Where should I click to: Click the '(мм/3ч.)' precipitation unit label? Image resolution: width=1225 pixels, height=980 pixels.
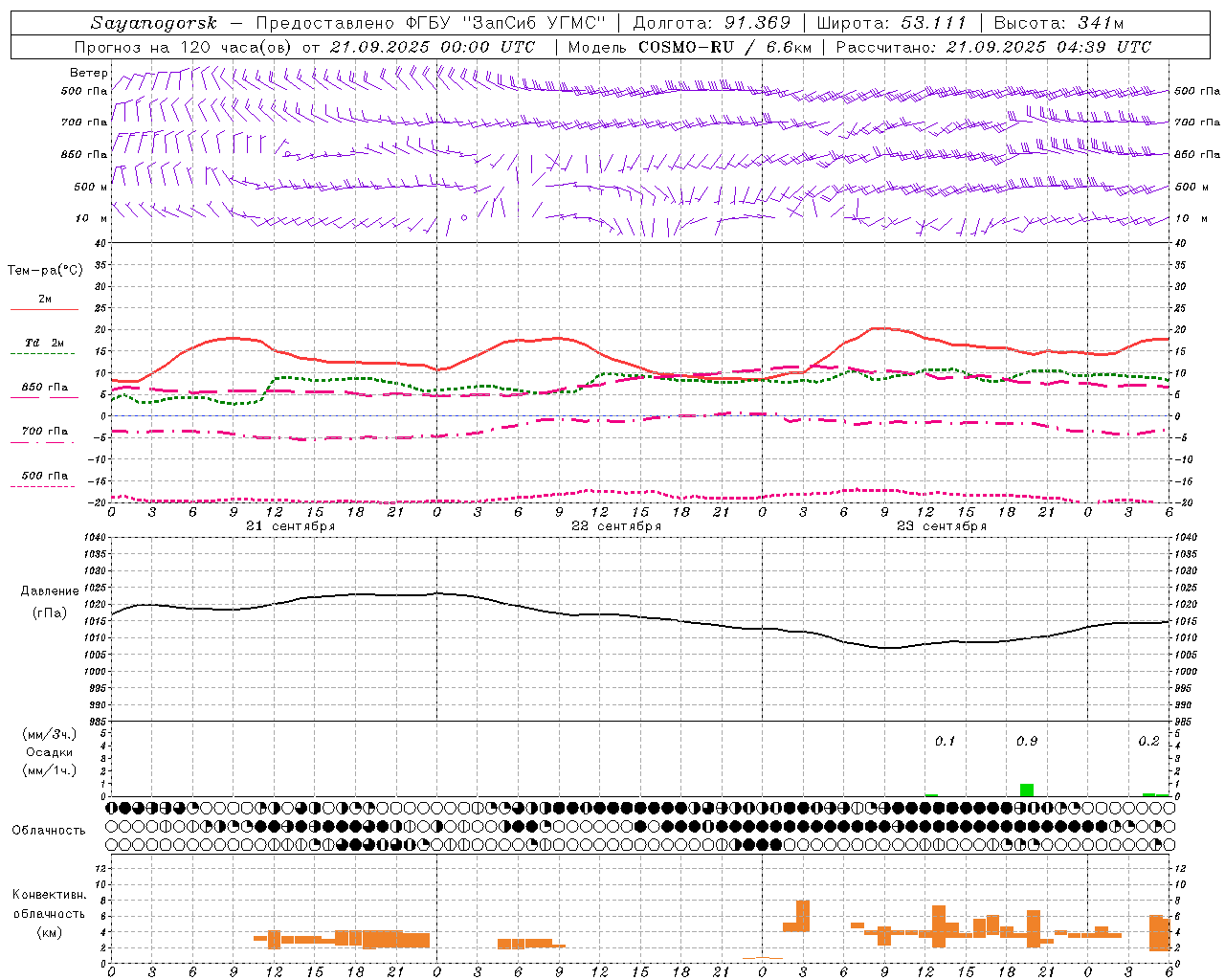point(49,734)
